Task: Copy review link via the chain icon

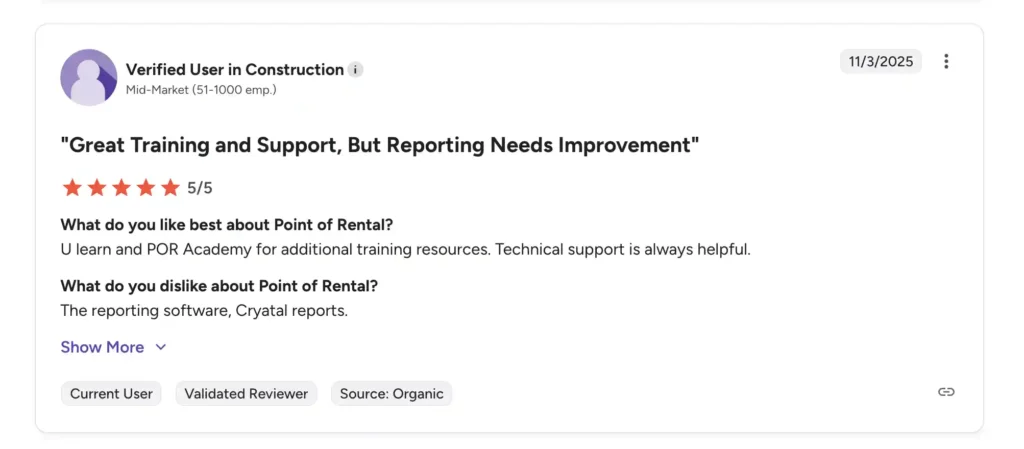Action: point(946,392)
